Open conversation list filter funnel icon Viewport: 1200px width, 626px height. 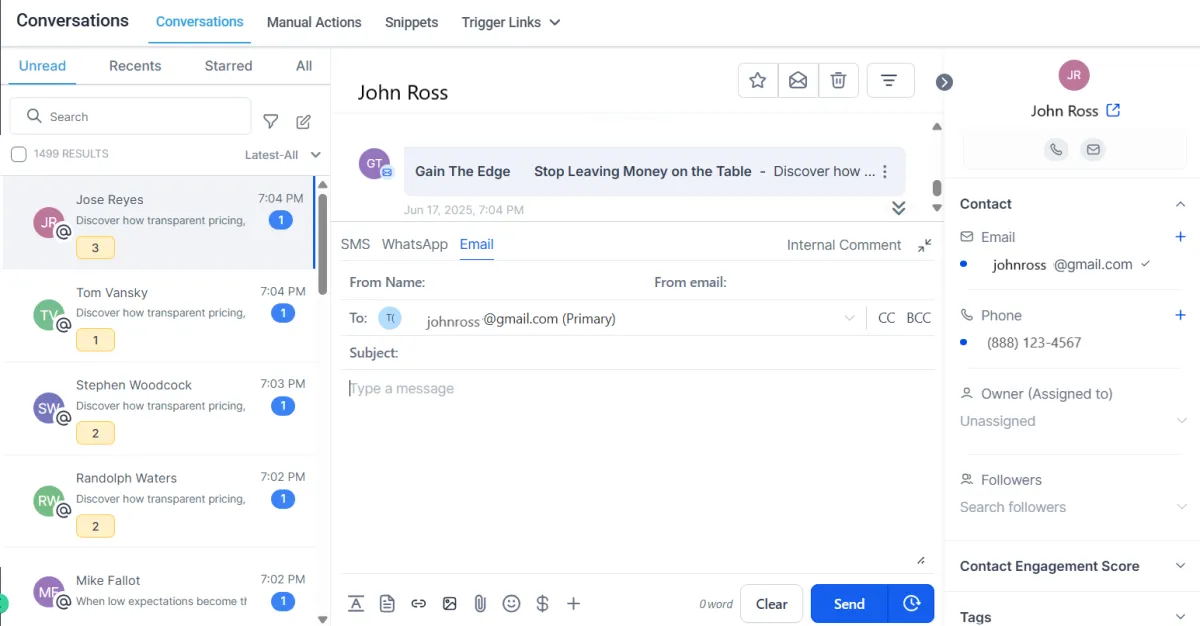pos(270,121)
